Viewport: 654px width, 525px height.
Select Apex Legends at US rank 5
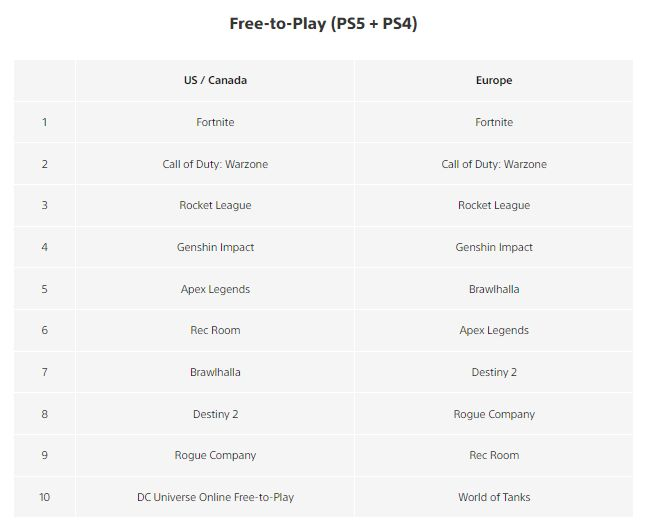(215, 289)
